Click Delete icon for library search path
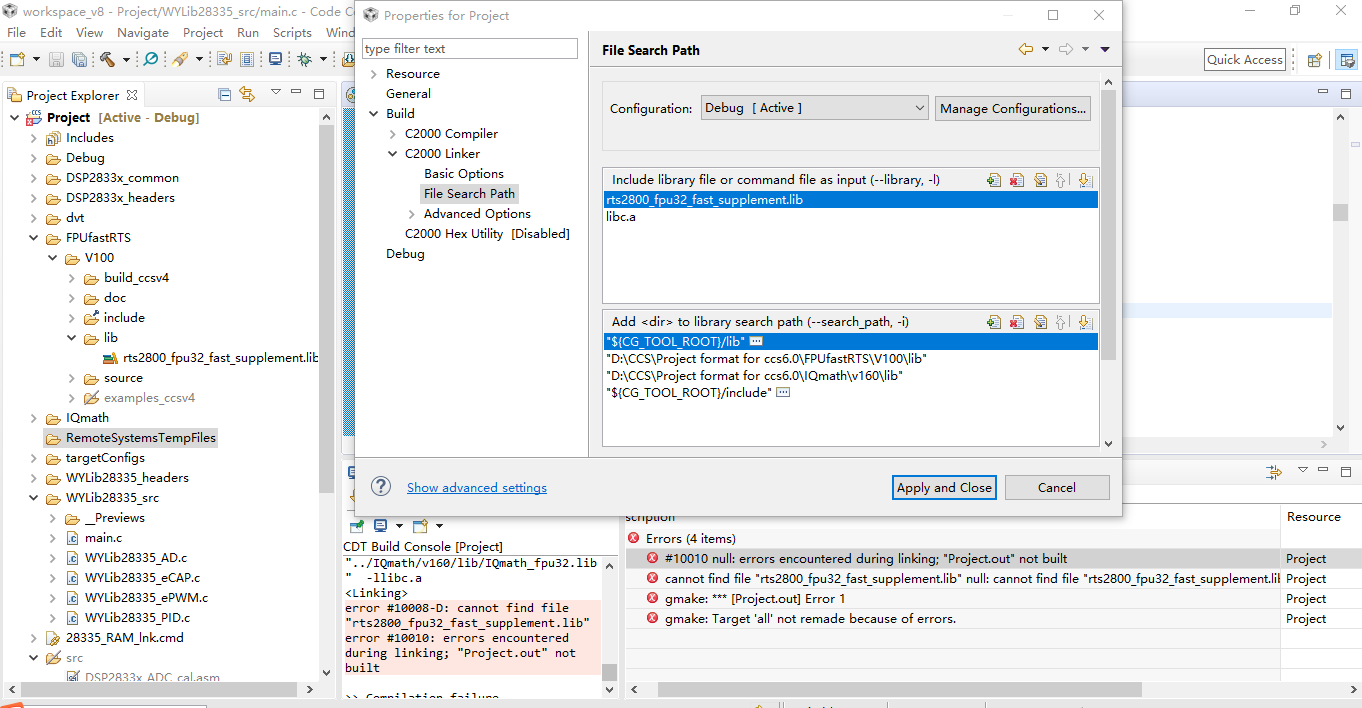Screen dimensions: 1362x708 click(x=1017, y=322)
